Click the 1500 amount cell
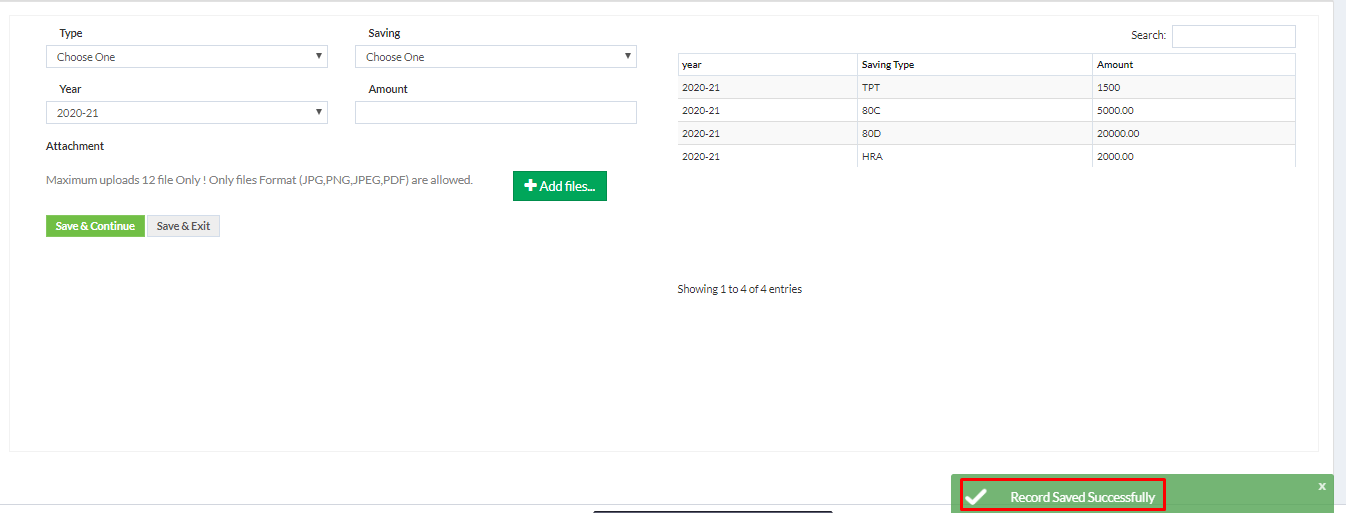This screenshot has width=1346, height=513. pos(1194,88)
